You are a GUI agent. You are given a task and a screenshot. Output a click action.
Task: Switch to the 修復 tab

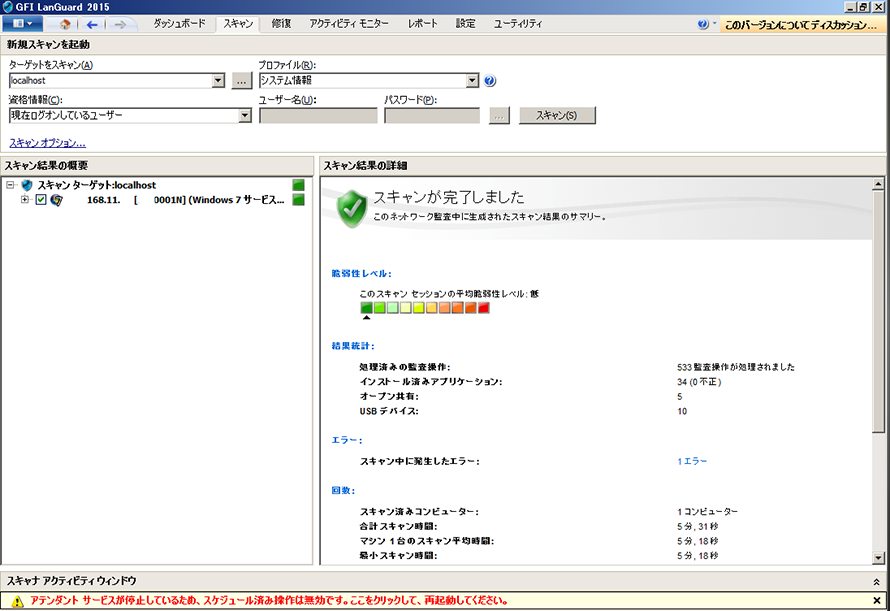pyautogui.click(x=282, y=24)
